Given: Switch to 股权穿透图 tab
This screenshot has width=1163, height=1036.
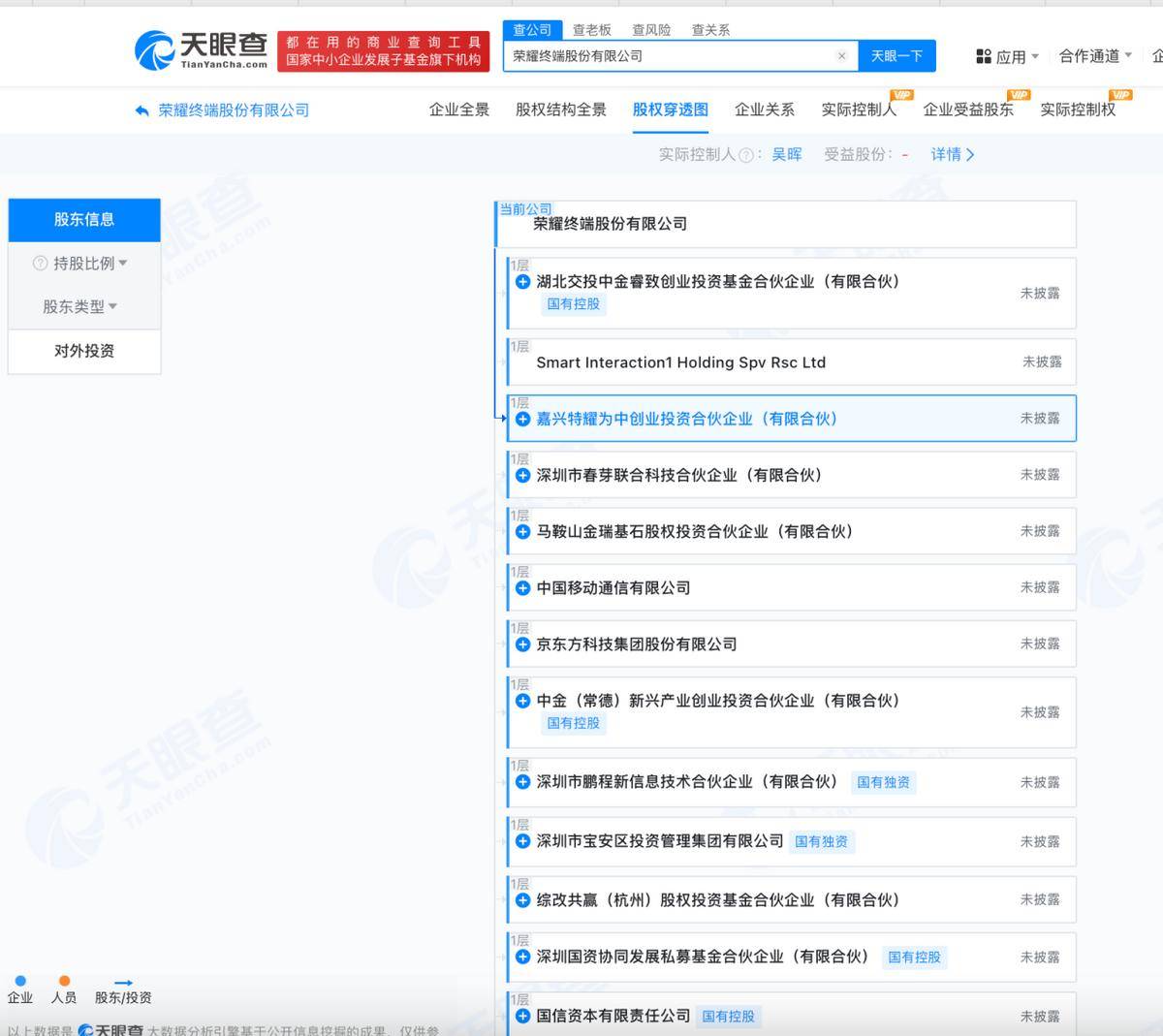Looking at the screenshot, I should click(671, 110).
